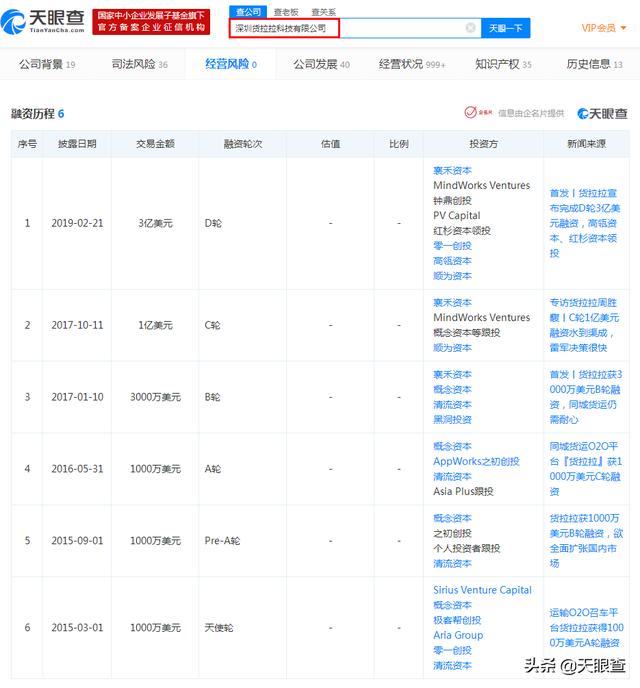The height and width of the screenshot is (688, 640).
Task: Select the 2015-03-01 disclosure date cell
Action: [77, 627]
